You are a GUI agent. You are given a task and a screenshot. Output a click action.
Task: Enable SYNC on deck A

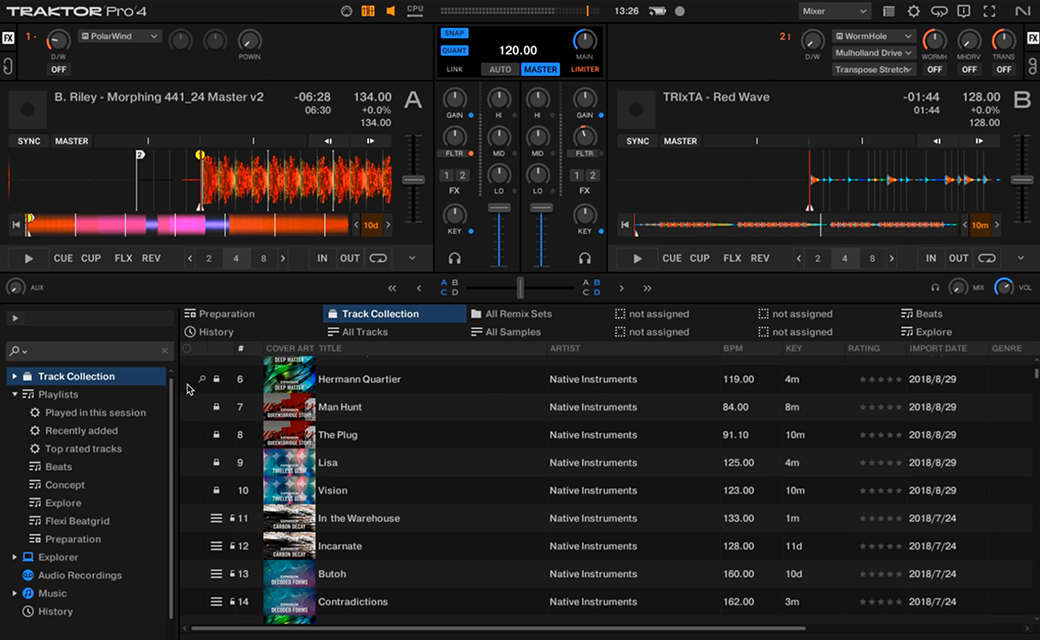pos(29,141)
